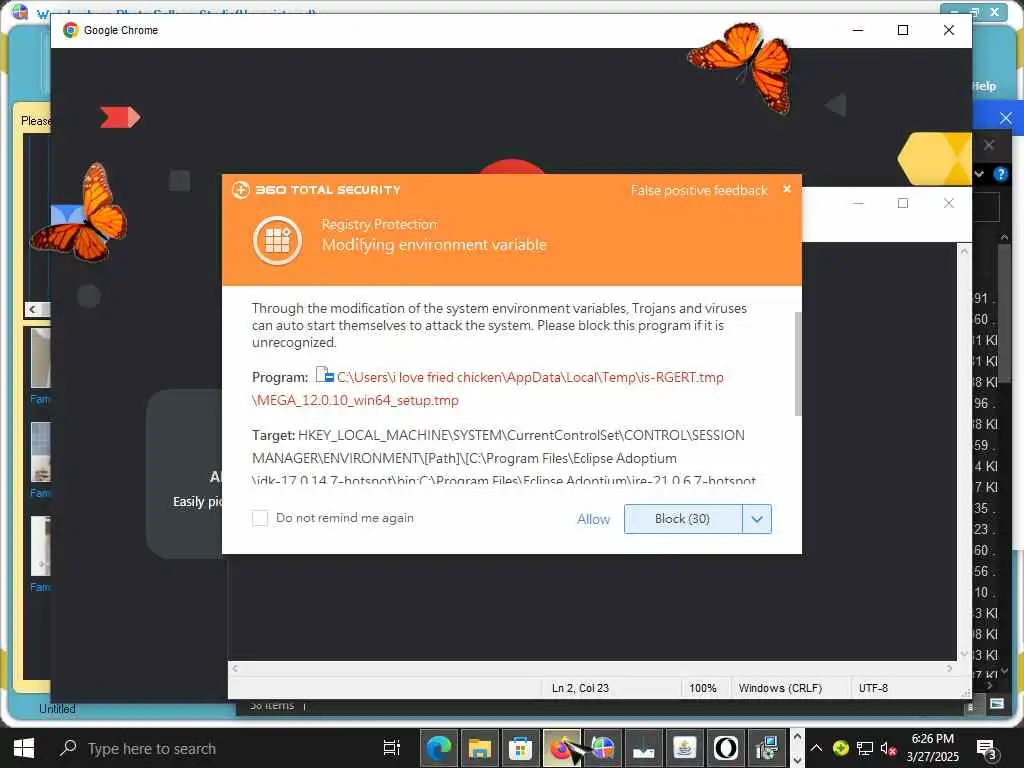Close the 360 Total Security alert

tap(787, 189)
